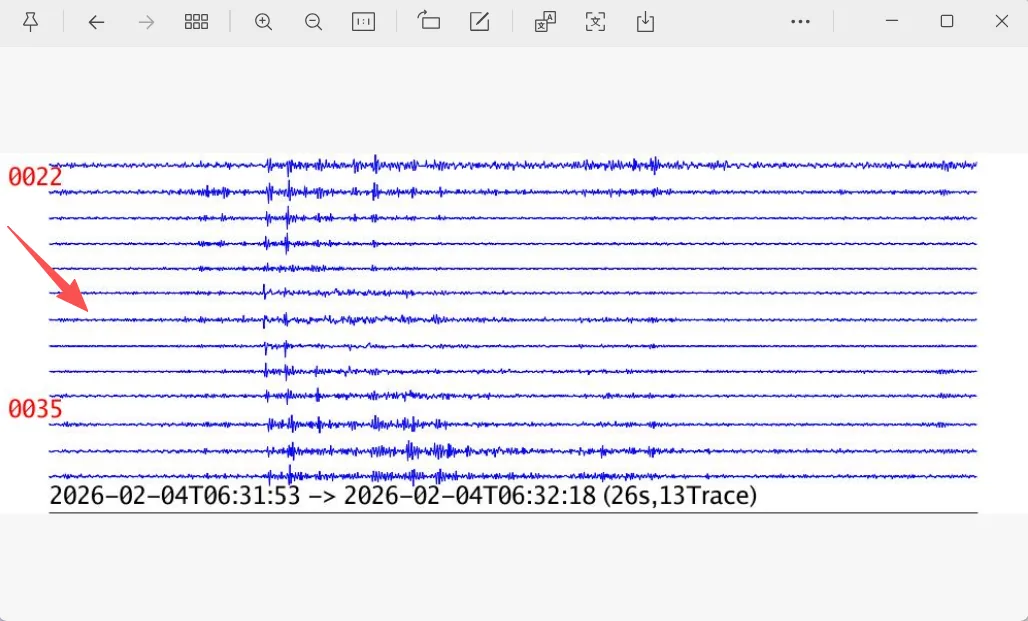This screenshot has height=621, width=1028.
Task: Minimize the image viewer window
Action: point(892,21)
